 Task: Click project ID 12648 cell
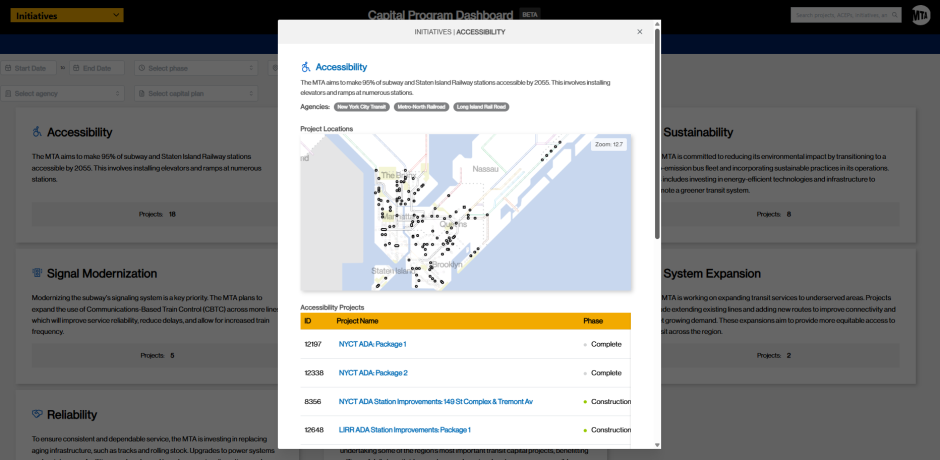314,430
